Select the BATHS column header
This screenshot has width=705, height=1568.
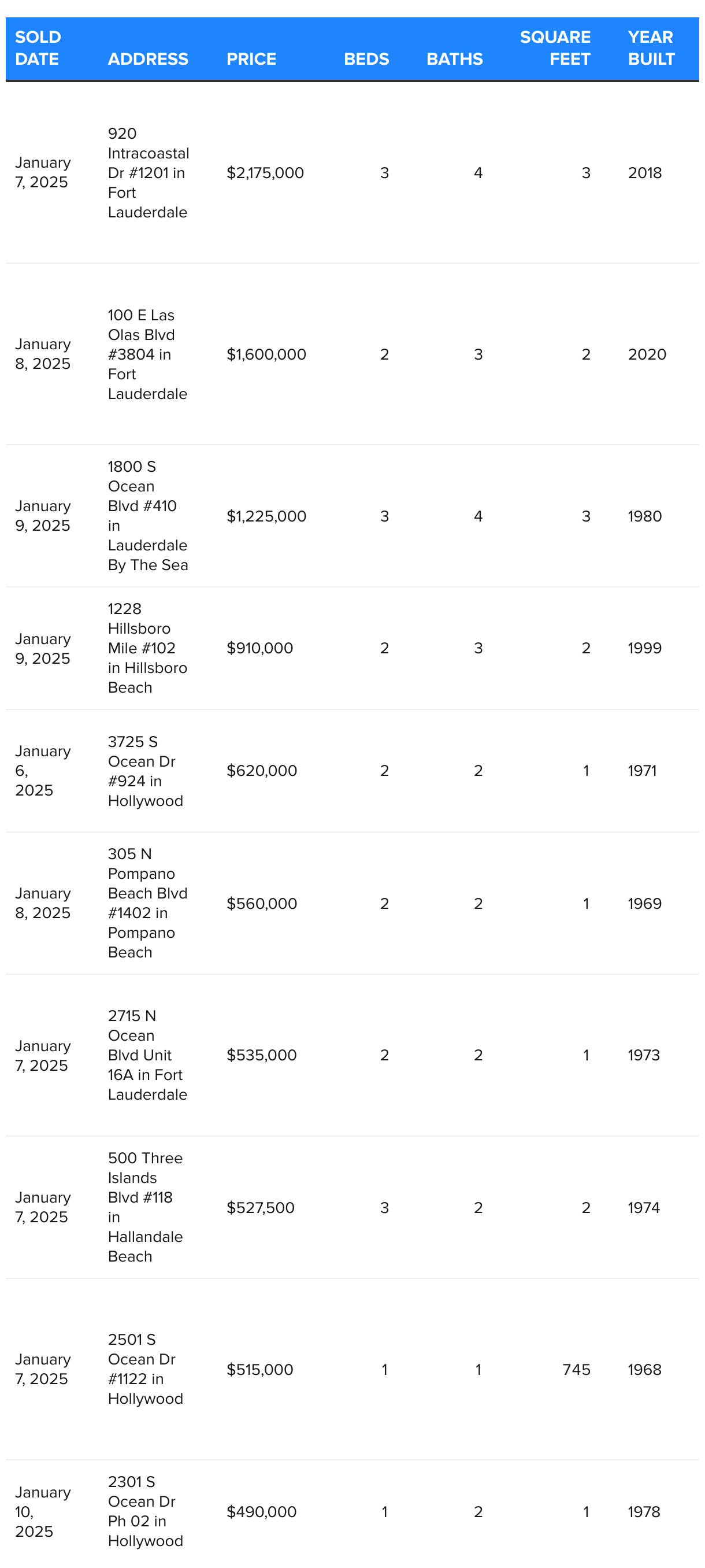(x=454, y=59)
